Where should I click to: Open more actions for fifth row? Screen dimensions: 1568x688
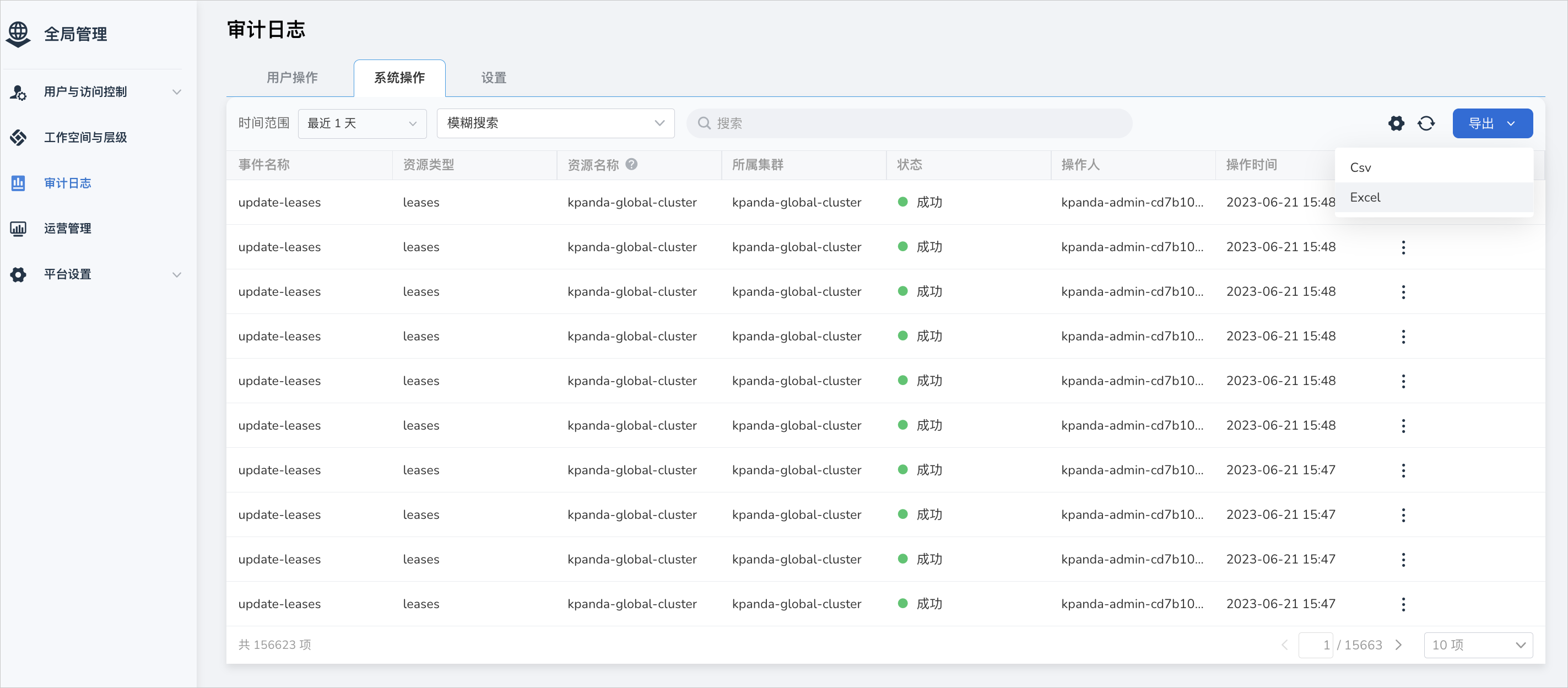click(x=1403, y=381)
